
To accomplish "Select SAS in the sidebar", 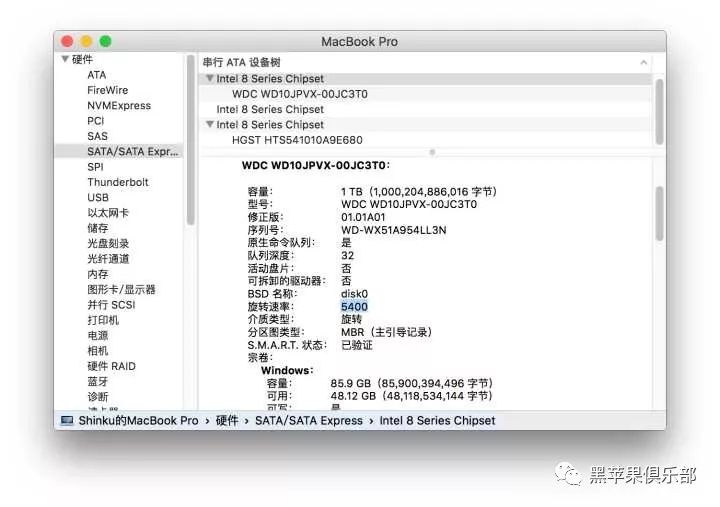I will 97,136.
